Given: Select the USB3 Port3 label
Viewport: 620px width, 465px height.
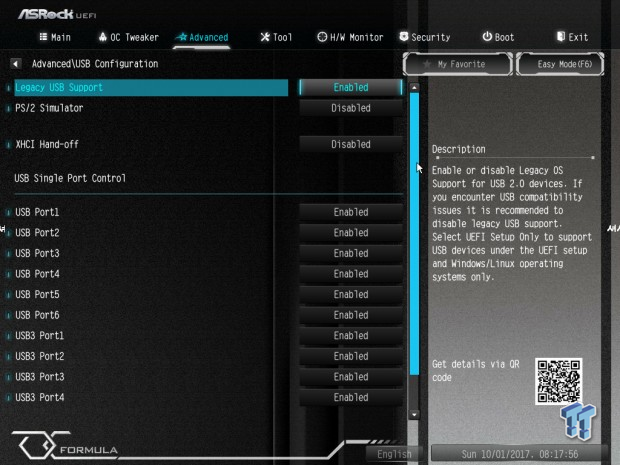Looking at the screenshot, I should tap(40, 377).
